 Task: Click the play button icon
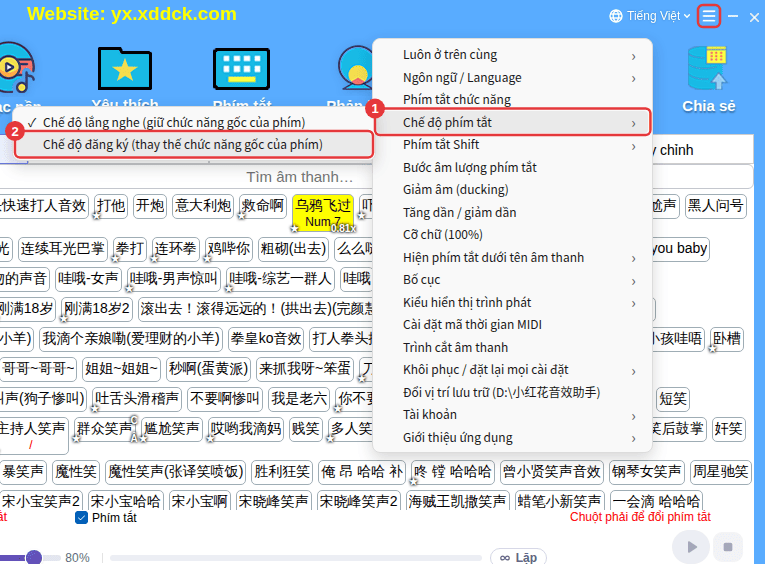click(691, 547)
